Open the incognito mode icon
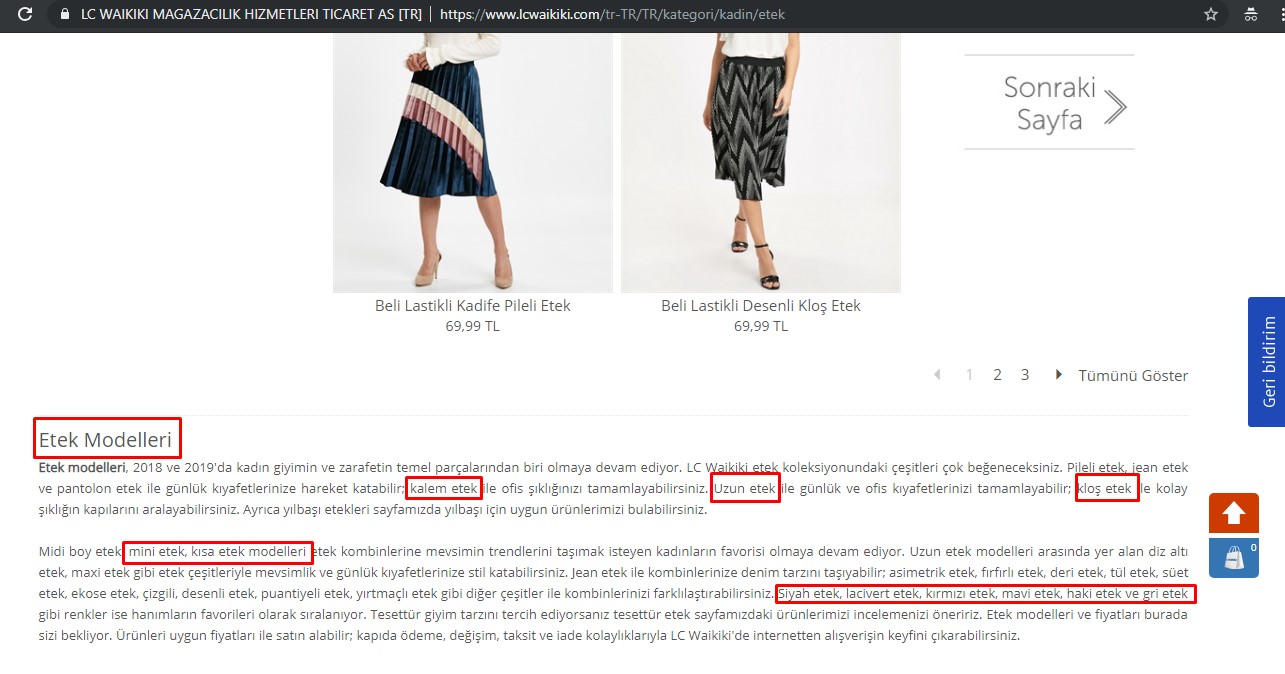The image size is (1285, 674). (1251, 15)
